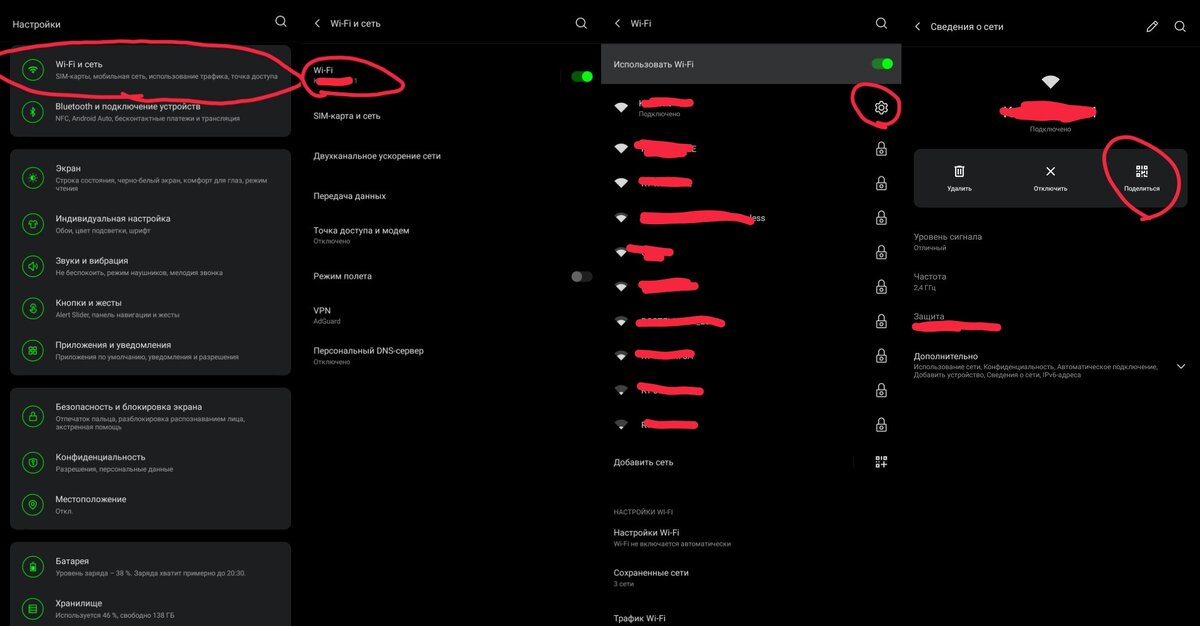Open the lock icon of the network ending in 'less'
Screen dimensions: 1200x626
point(881,218)
